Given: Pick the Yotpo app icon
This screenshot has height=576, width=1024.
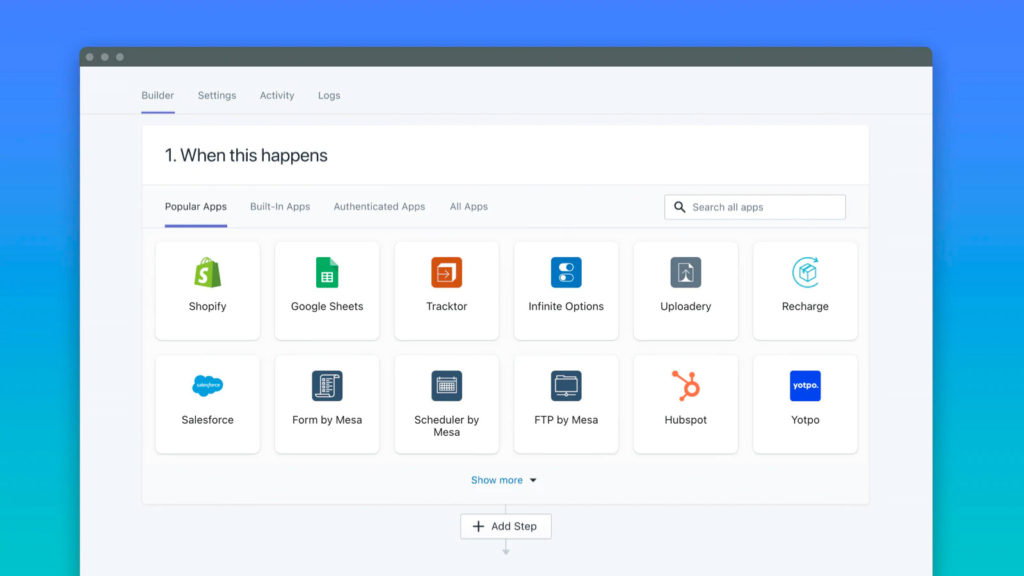Looking at the screenshot, I should (x=805, y=386).
